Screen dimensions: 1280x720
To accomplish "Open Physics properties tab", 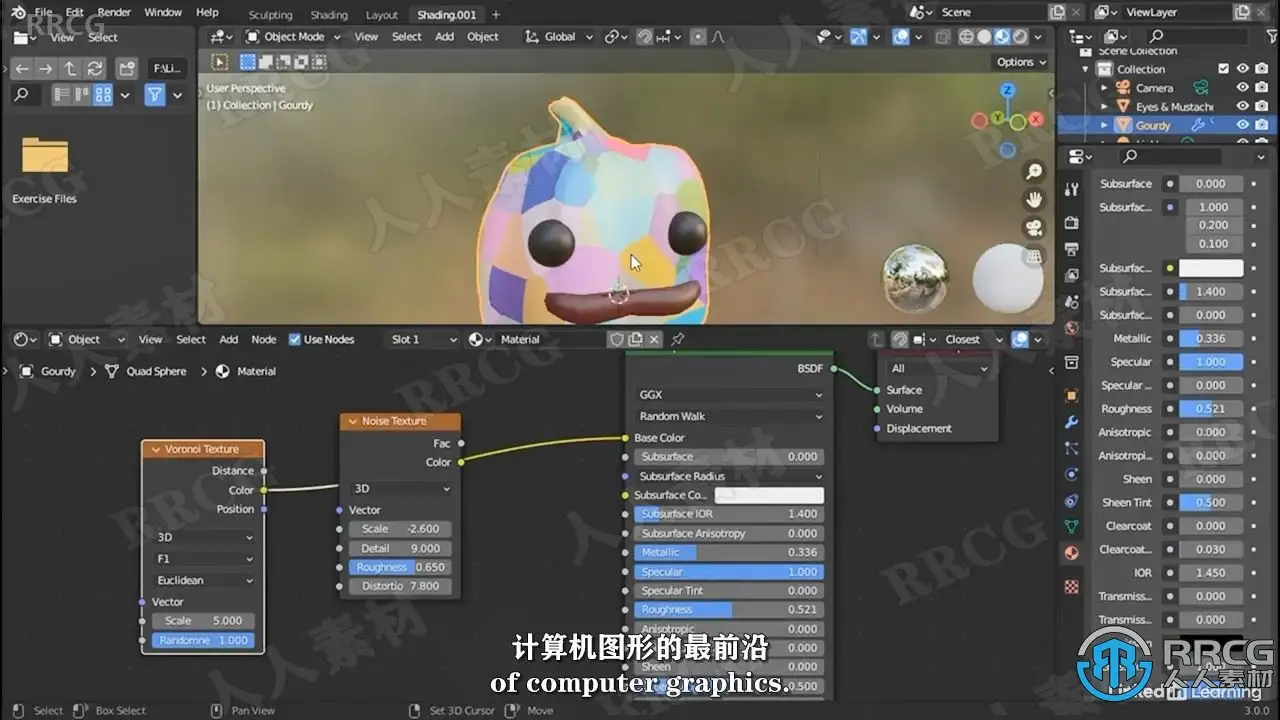I will click(x=1072, y=474).
